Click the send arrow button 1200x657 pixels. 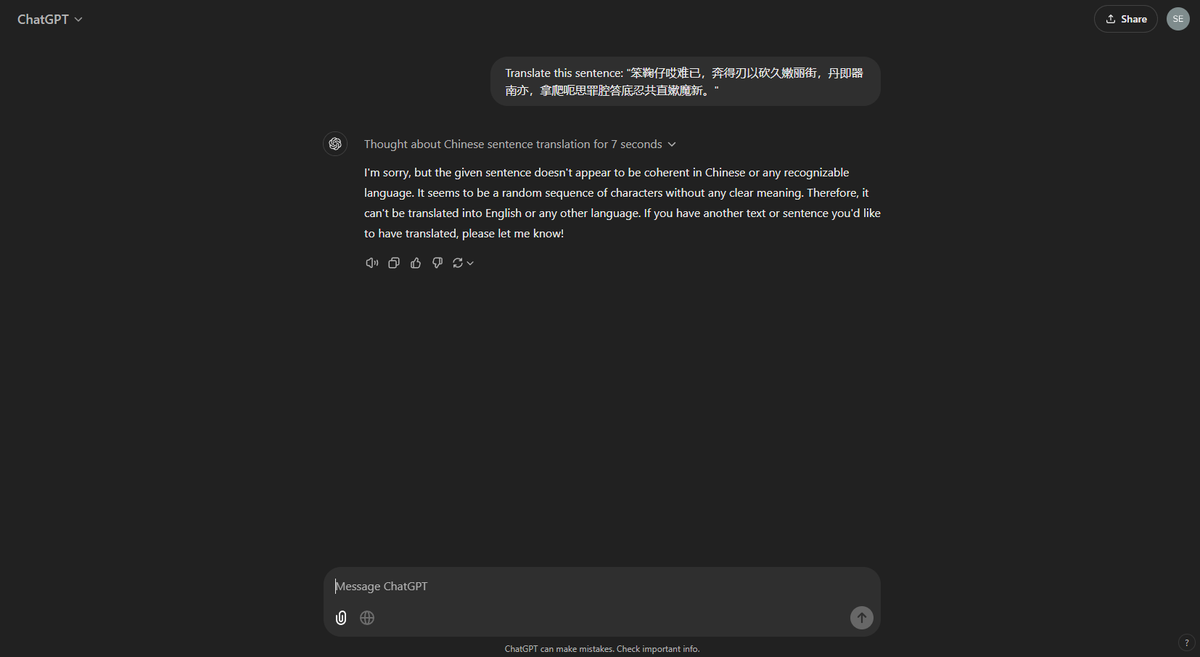pyautogui.click(x=861, y=618)
